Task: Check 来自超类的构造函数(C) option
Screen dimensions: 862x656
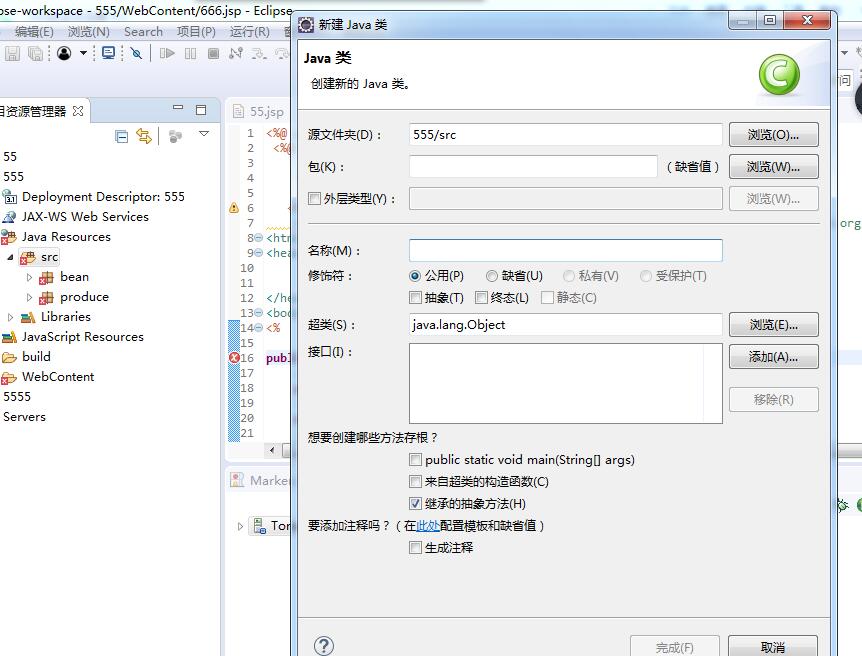Action: point(416,482)
